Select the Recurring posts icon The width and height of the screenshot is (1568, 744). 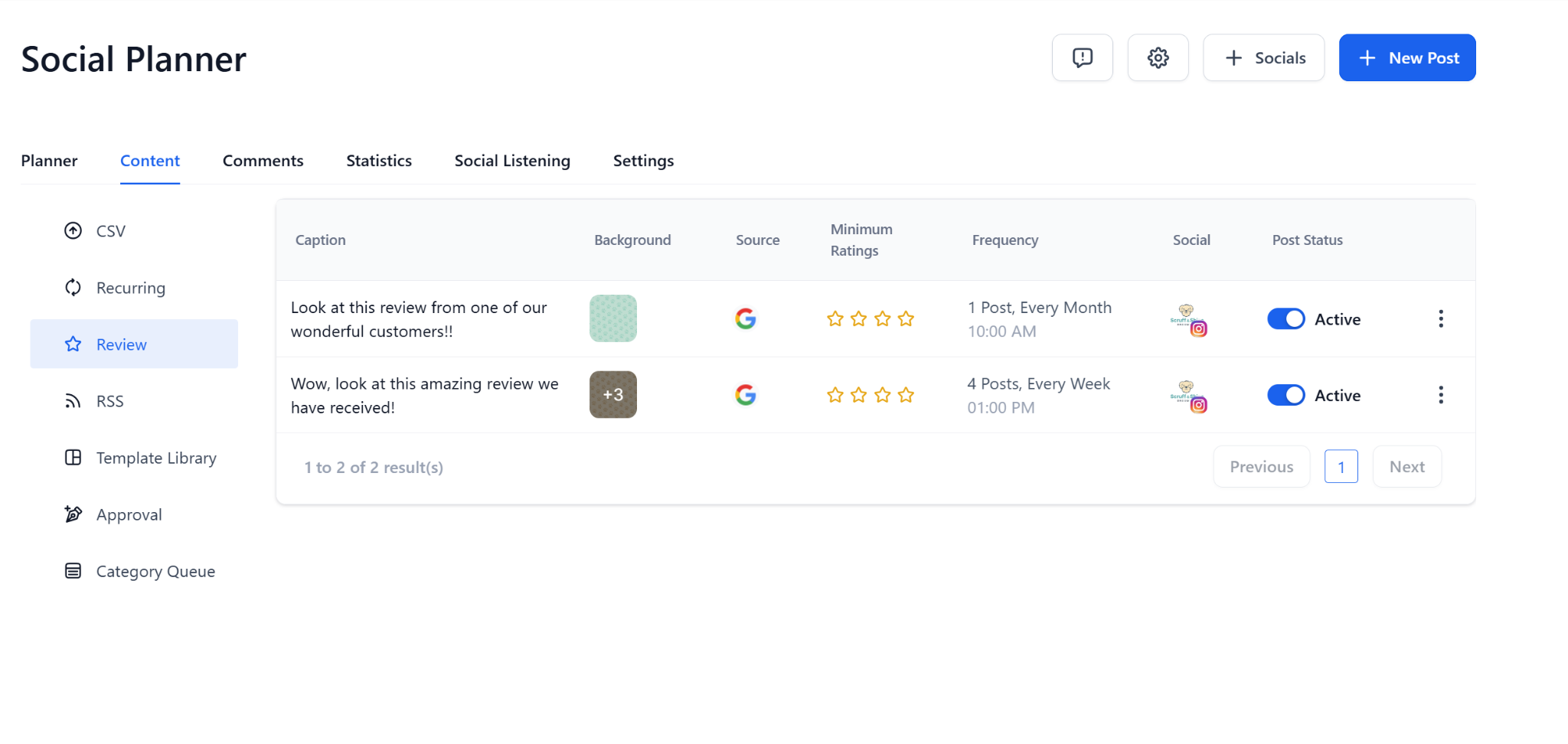pyautogui.click(x=73, y=287)
